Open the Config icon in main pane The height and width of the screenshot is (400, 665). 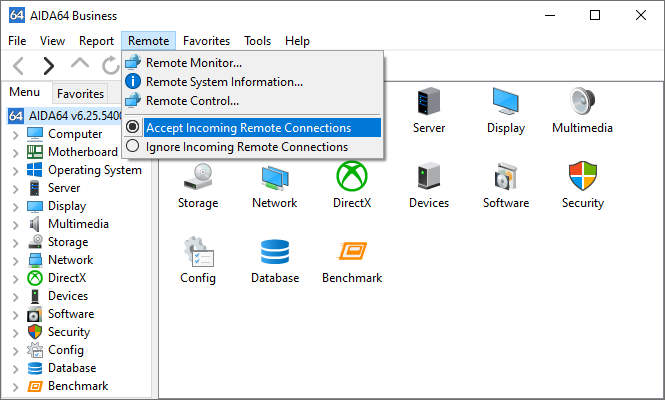pos(198,252)
